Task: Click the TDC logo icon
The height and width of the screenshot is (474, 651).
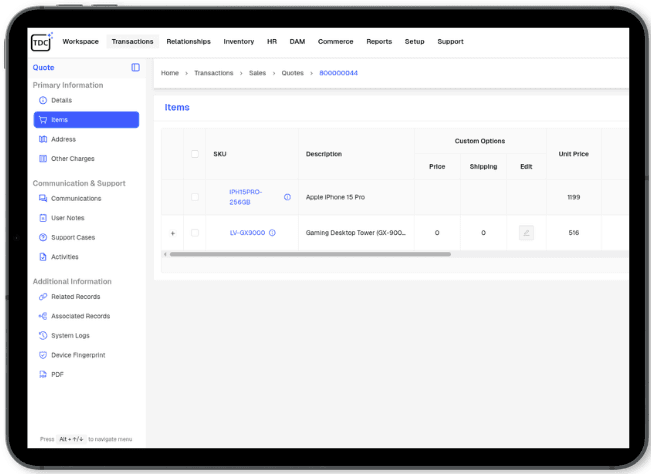Action: click(x=42, y=42)
